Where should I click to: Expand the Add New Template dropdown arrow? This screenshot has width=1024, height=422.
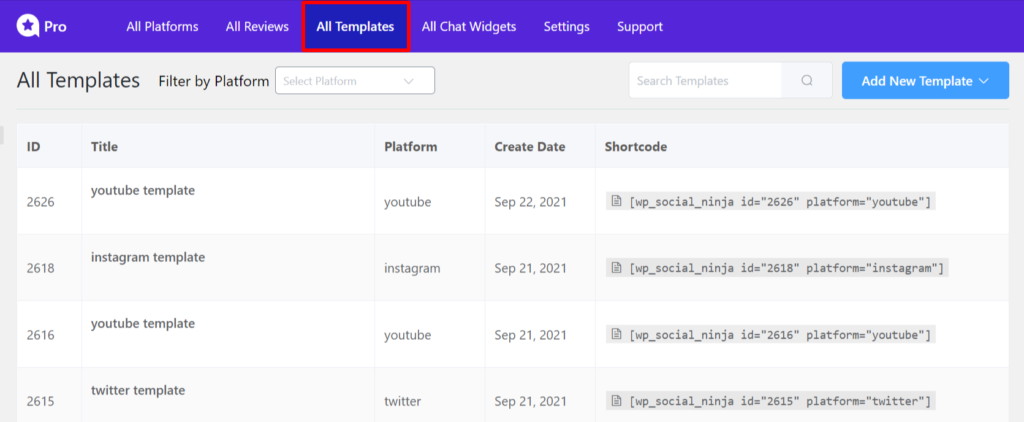coord(984,81)
